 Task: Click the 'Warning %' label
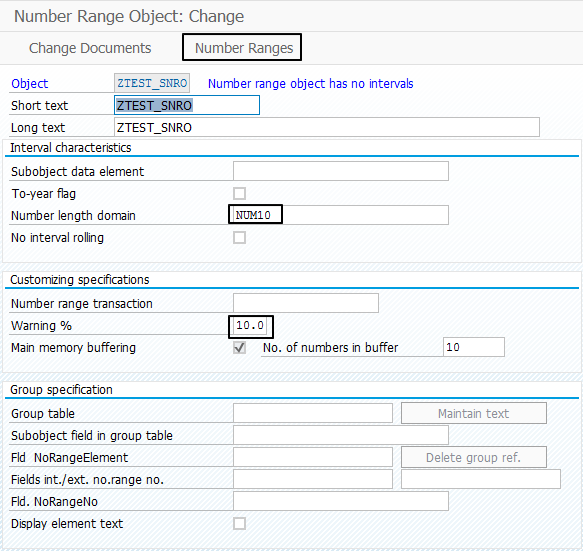[x=41, y=326]
